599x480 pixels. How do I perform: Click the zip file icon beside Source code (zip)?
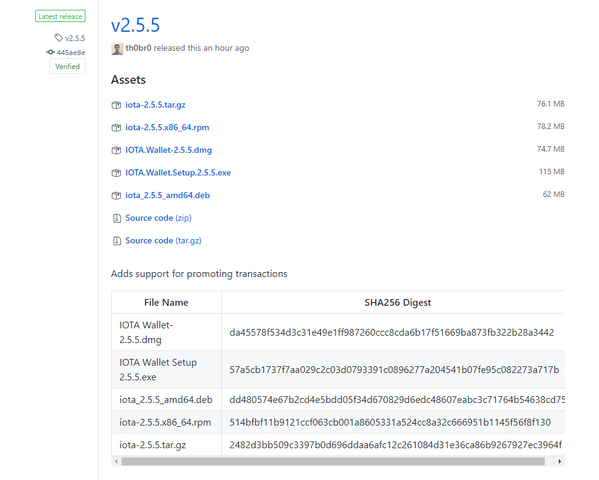pyautogui.click(x=117, y=218)
